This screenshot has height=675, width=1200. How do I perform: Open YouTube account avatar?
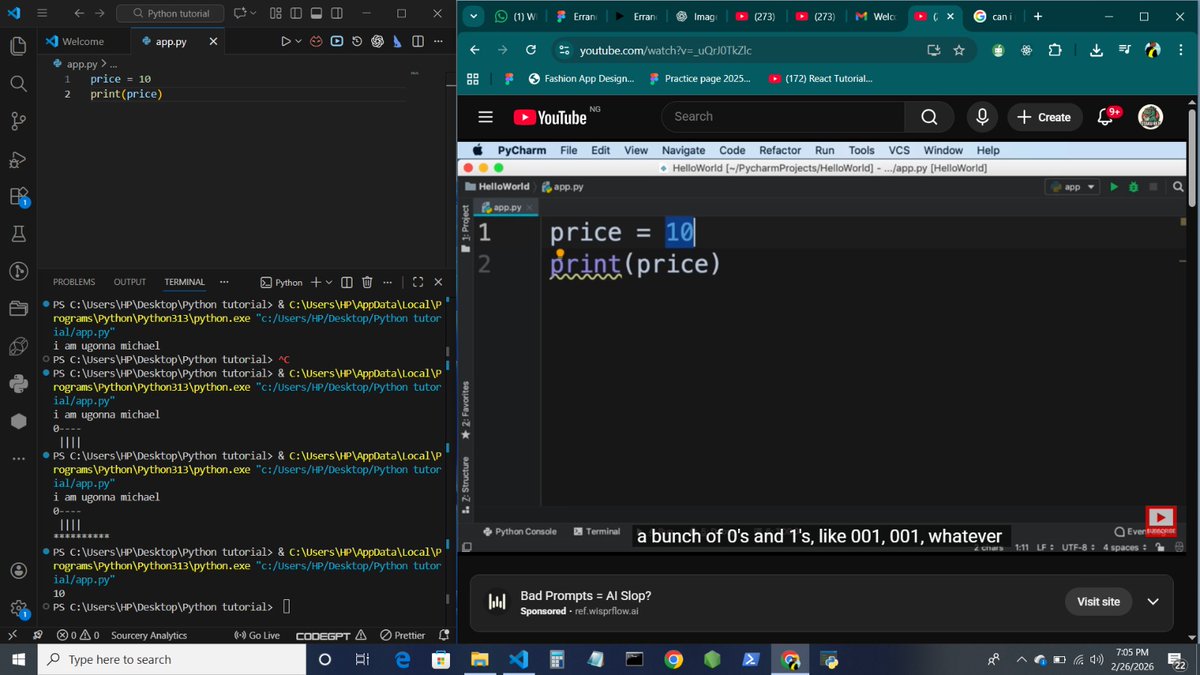(x=1151, y=117)
